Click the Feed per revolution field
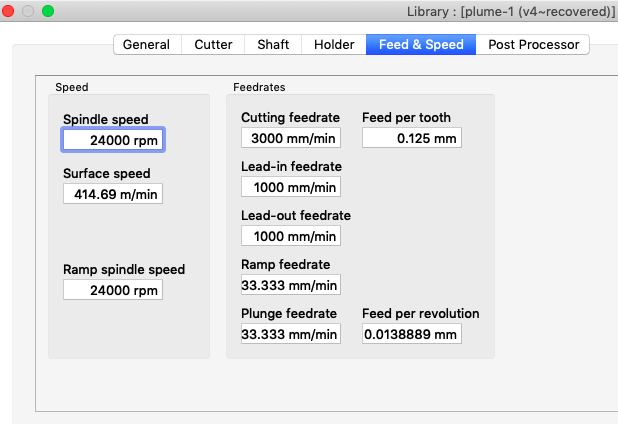Screen dimensions: 618x424 pos(411,334)
